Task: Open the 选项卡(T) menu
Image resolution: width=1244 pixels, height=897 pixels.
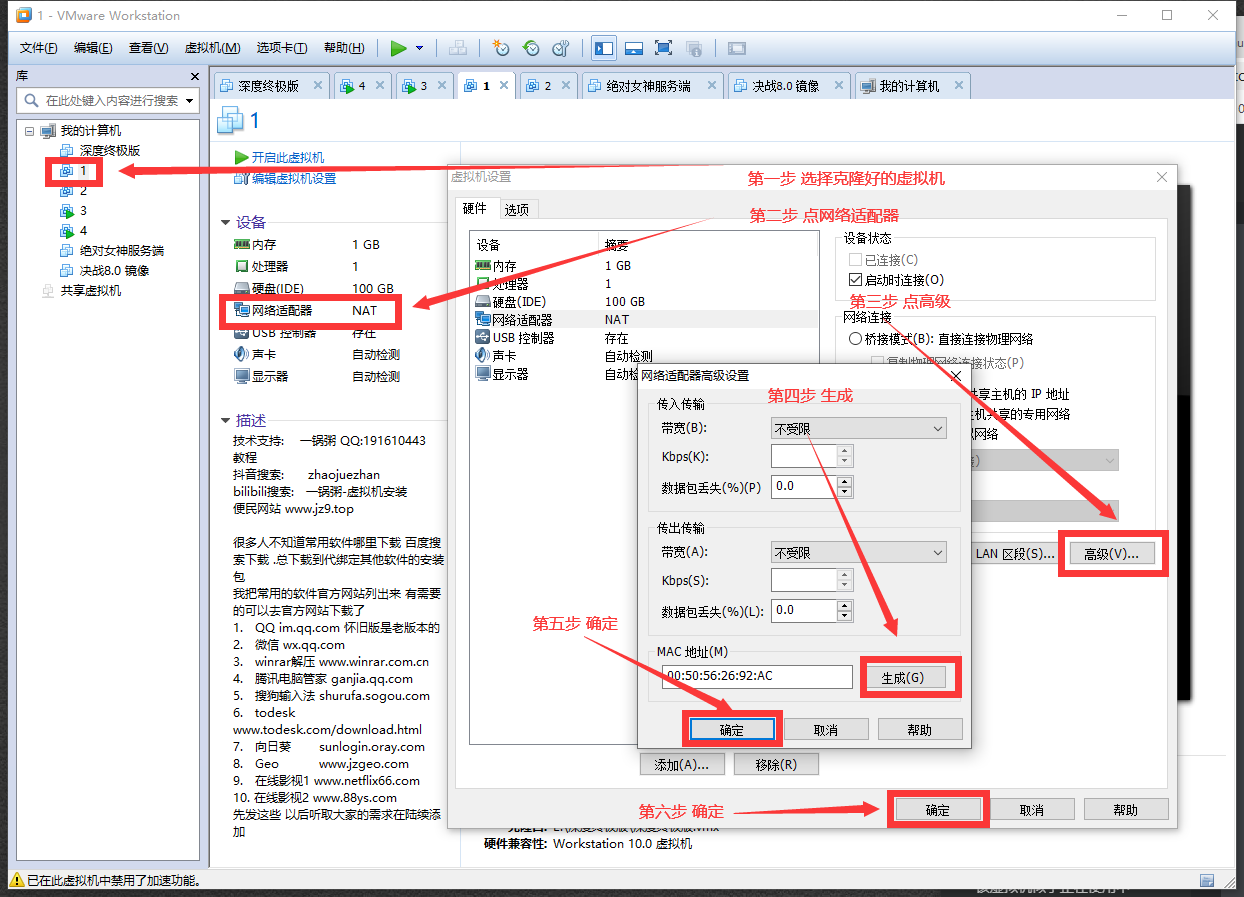Action: [282, 48]
